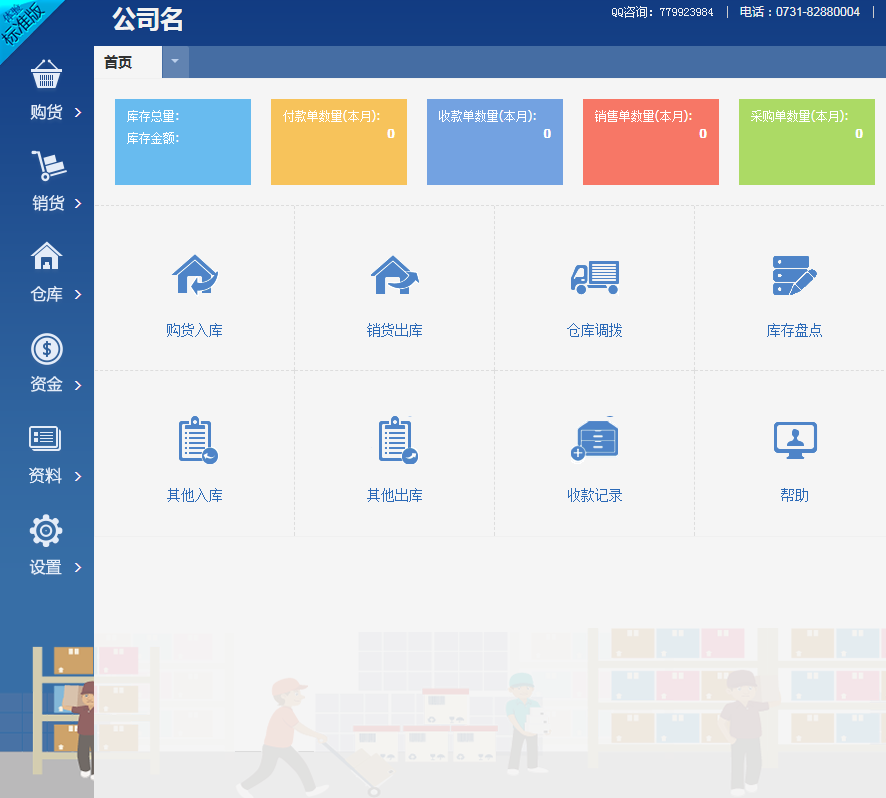Image resolution: width=886 pixels, height=798 pixels.
Task: Open the 其他入库 text link
Action: pos(194,495)
